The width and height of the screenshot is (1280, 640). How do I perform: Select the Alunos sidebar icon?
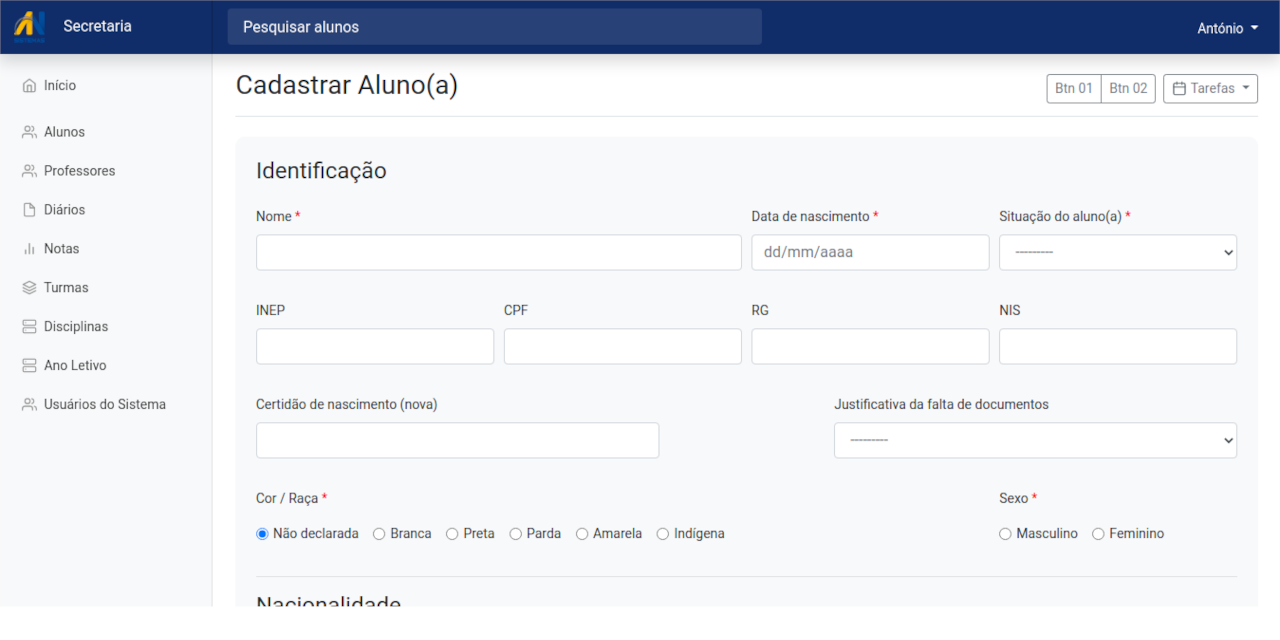pos(29,131)
